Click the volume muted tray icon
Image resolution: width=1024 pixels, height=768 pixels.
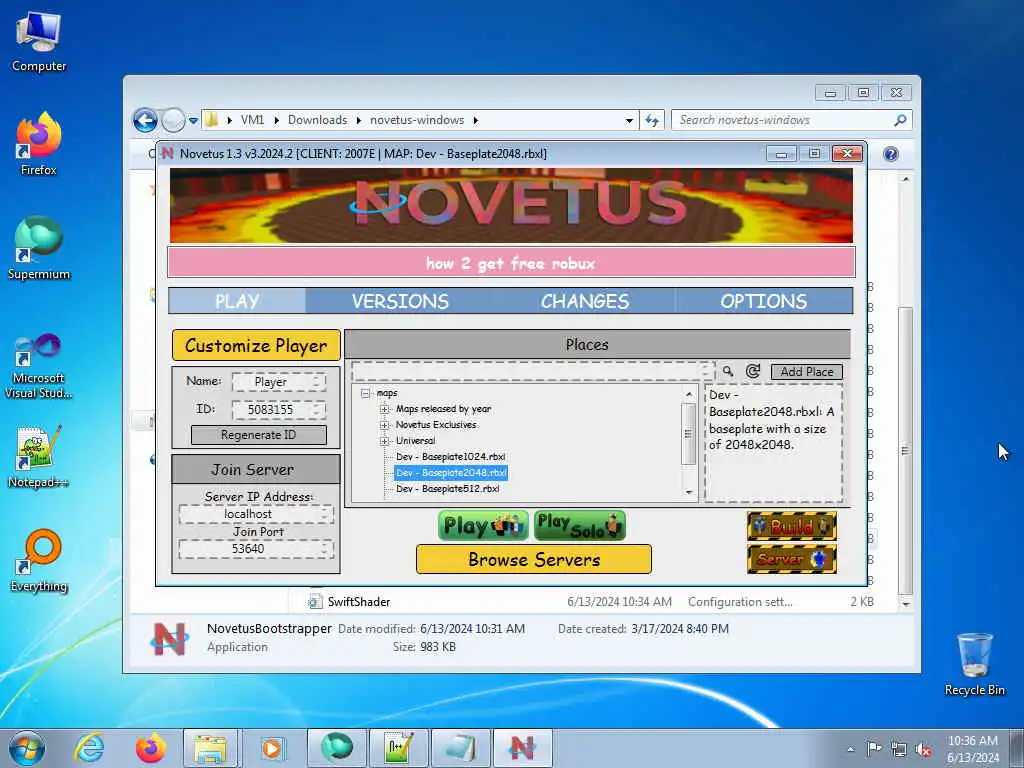[x=924, y=750]
